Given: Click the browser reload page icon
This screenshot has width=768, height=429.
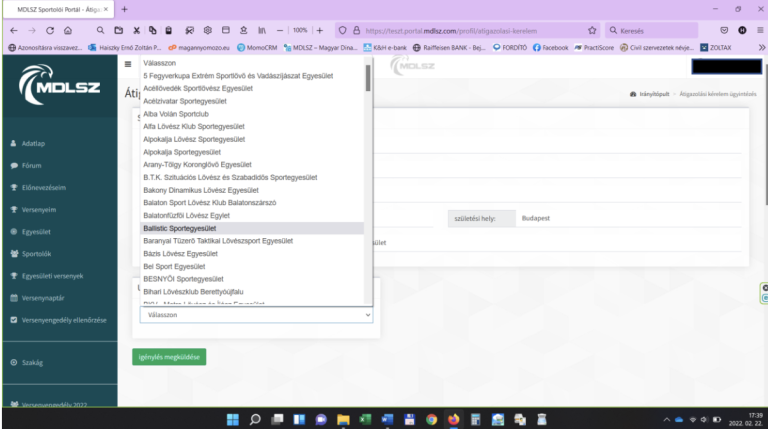Looking at the screenshot, I should (x=46, y=30).
